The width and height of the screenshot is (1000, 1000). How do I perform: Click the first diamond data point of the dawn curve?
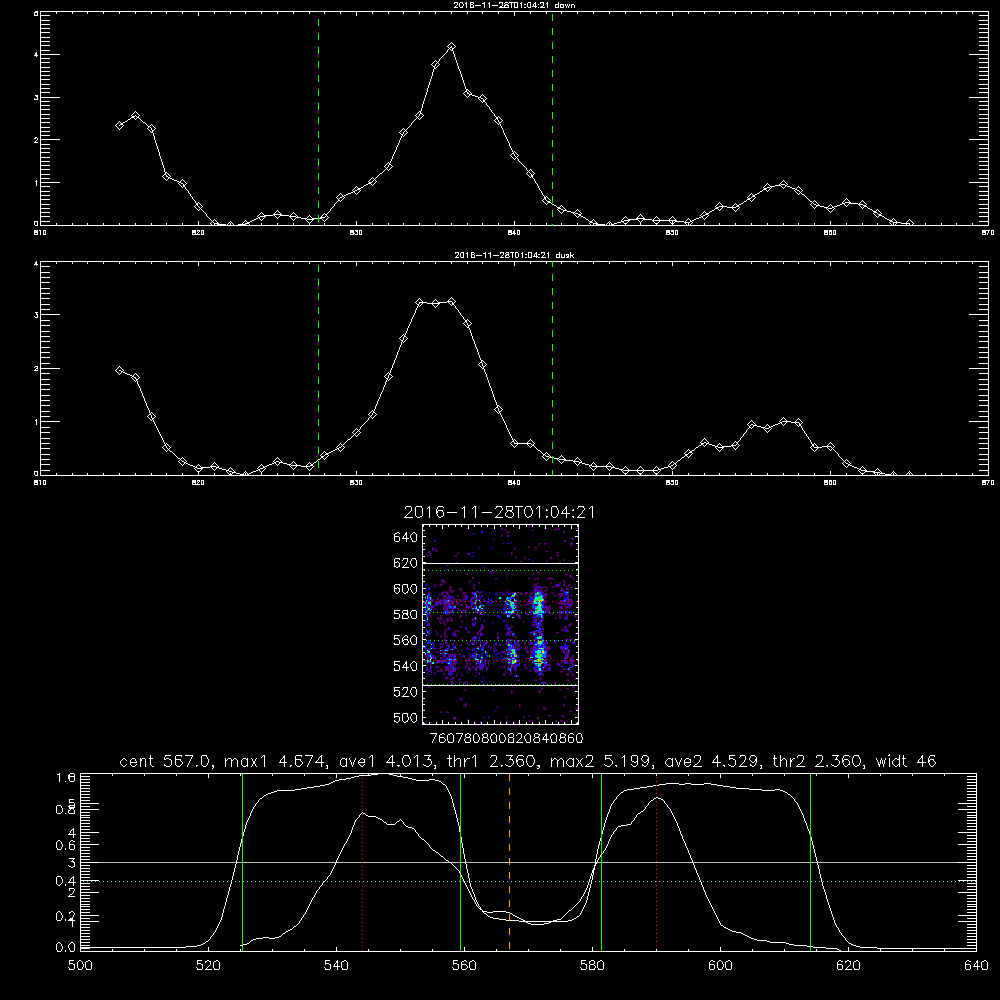click(x=119, y=125)
